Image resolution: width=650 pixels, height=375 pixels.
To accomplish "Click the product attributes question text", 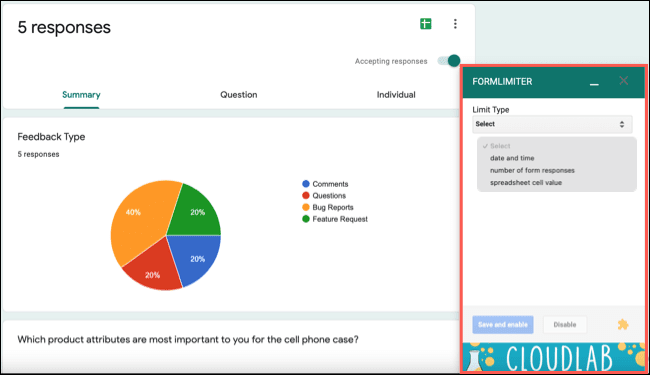I will pyautogui.click(x=188, y=340).
